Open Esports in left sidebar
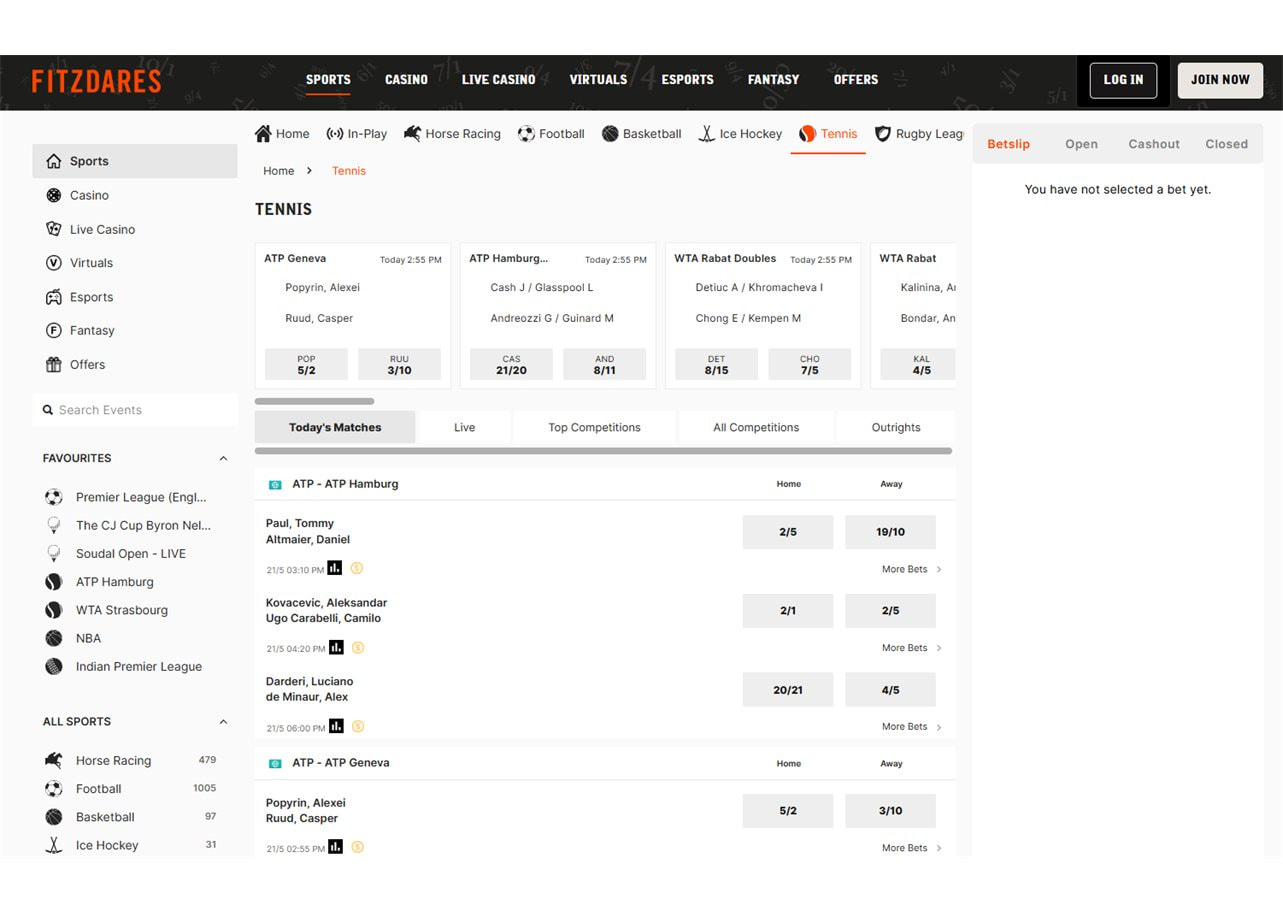 coord(135,297)
